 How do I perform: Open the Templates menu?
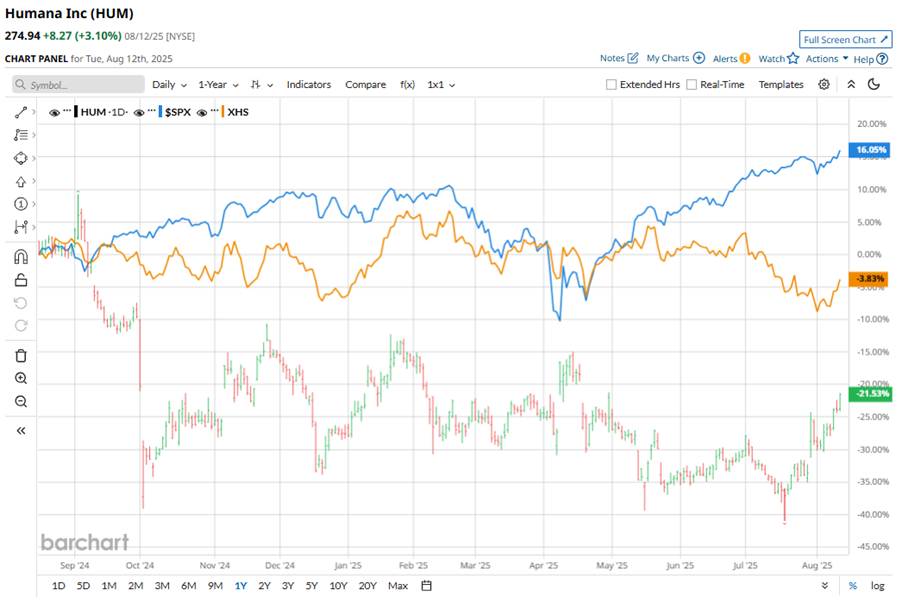click(781, 85)
